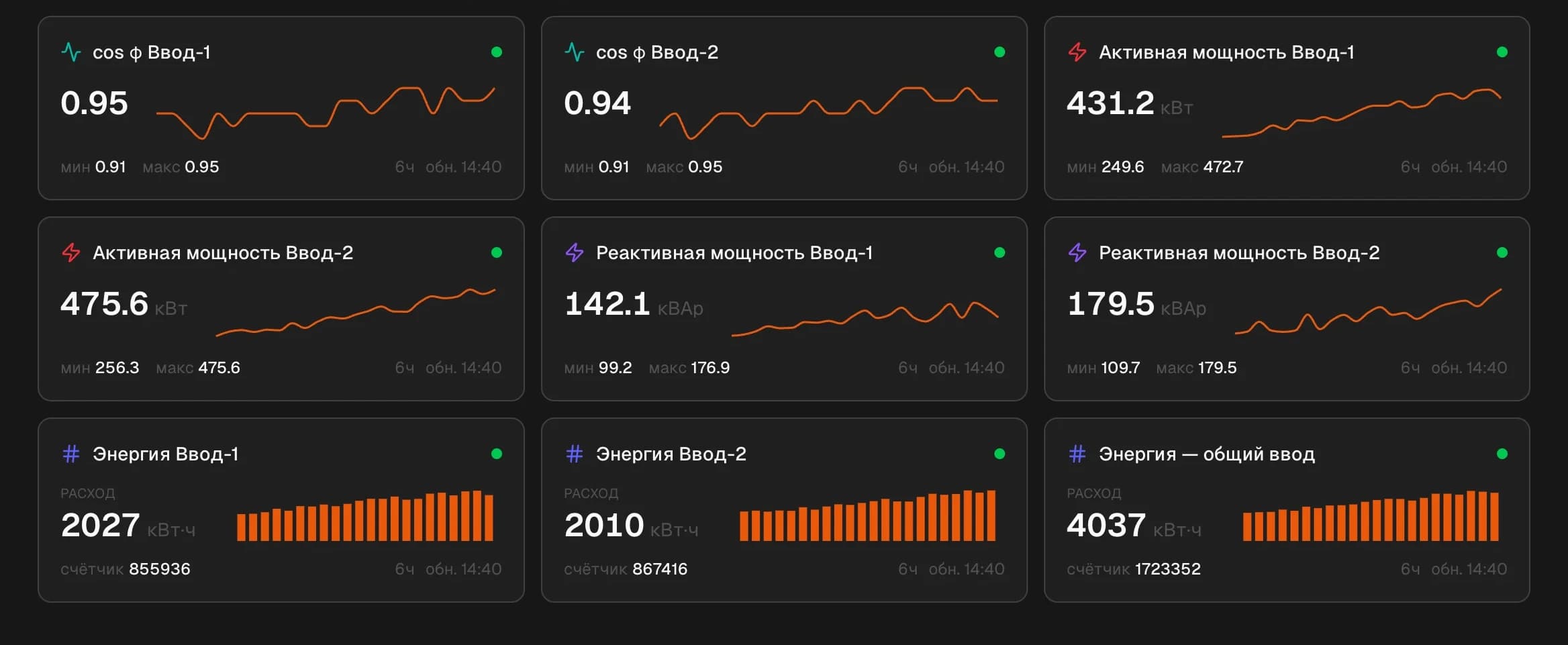
Task: Select the consumption value 2027 кВт·ч
Action: 128,526
